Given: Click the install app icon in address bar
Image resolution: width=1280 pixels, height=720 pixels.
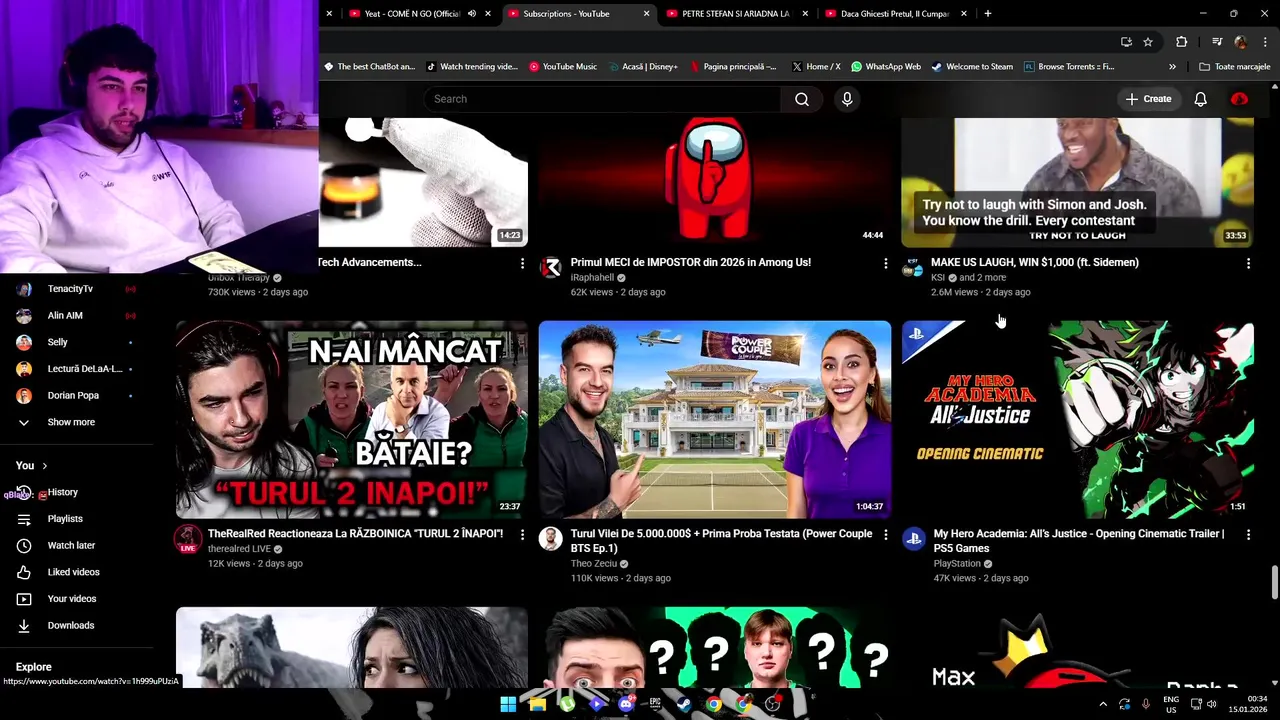Looking at the screenshot, I should pos(1126,42).
